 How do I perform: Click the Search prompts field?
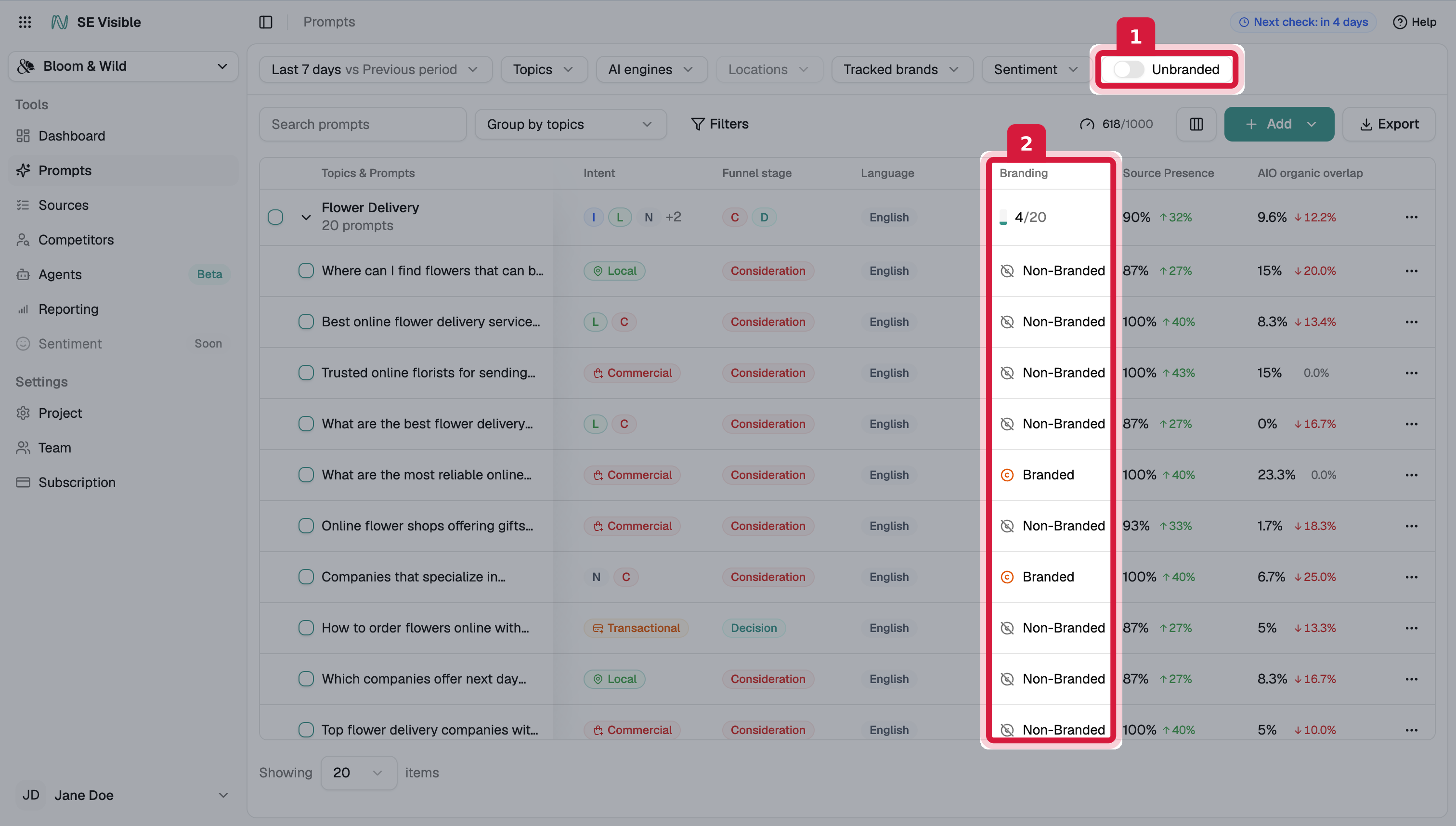point(363,124)
